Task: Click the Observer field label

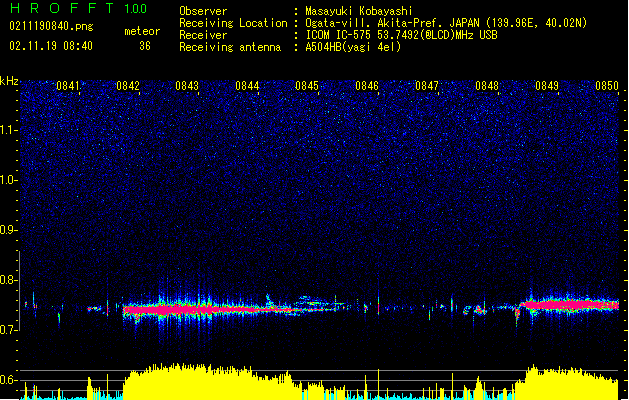Action: (x=203, y=11)
